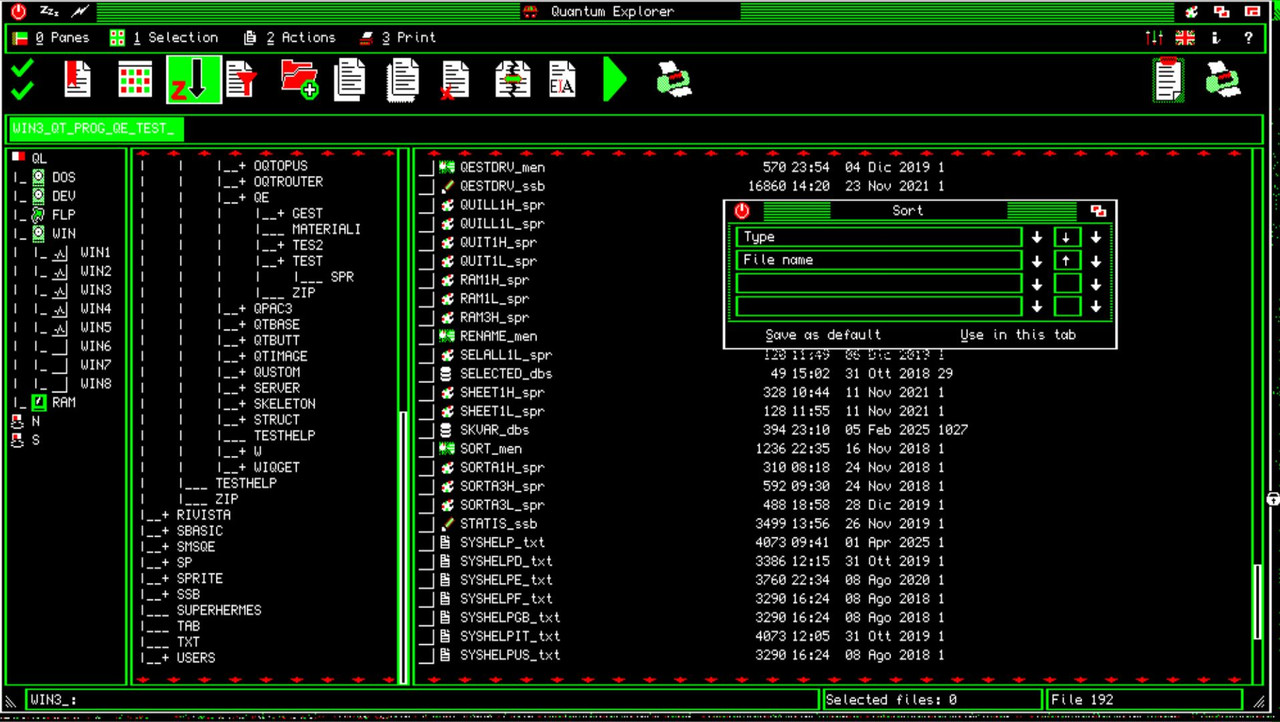The width and height of the screenshot is (1280, 722).
Task: Click the Type sort criterion field
Action: click(x=879, y=237)
